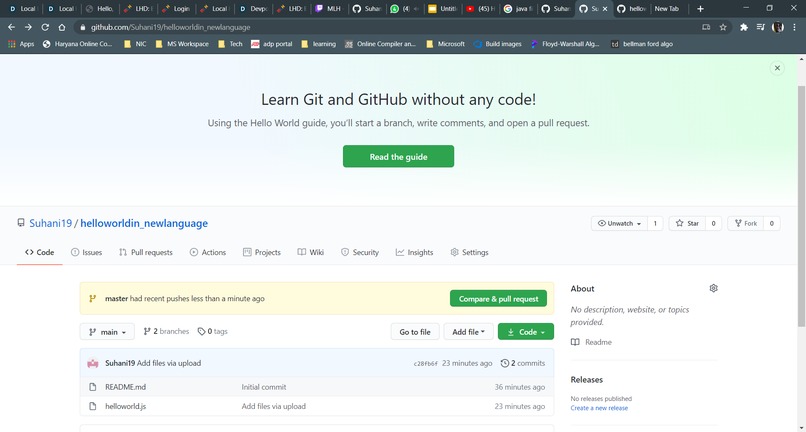Reload the current GitHub page

point(45,27)
